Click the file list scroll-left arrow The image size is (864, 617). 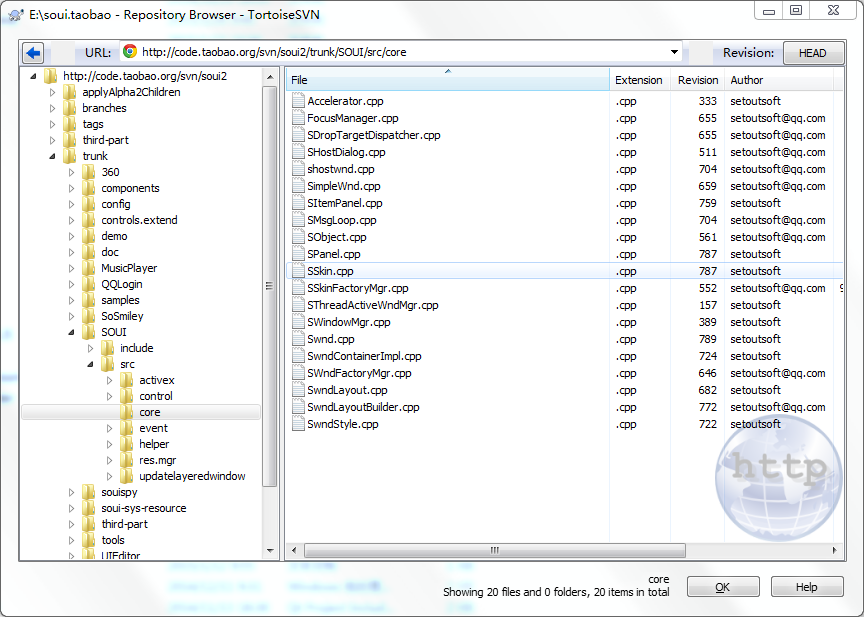294,550
